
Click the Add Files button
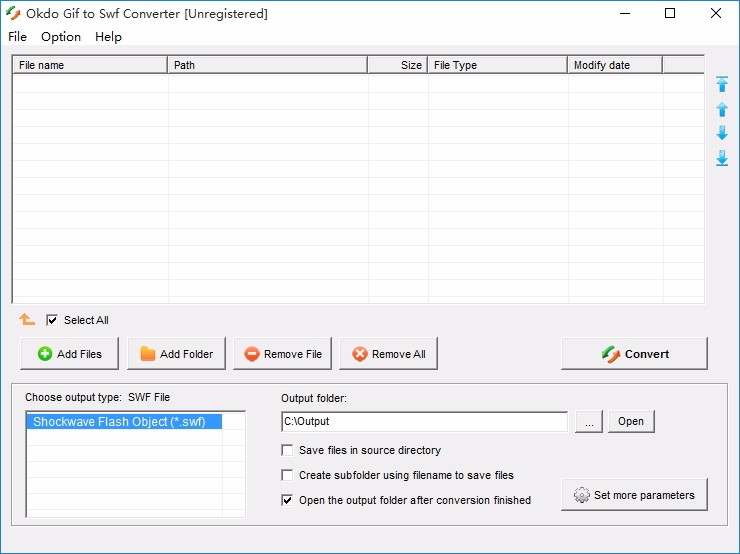69,353
